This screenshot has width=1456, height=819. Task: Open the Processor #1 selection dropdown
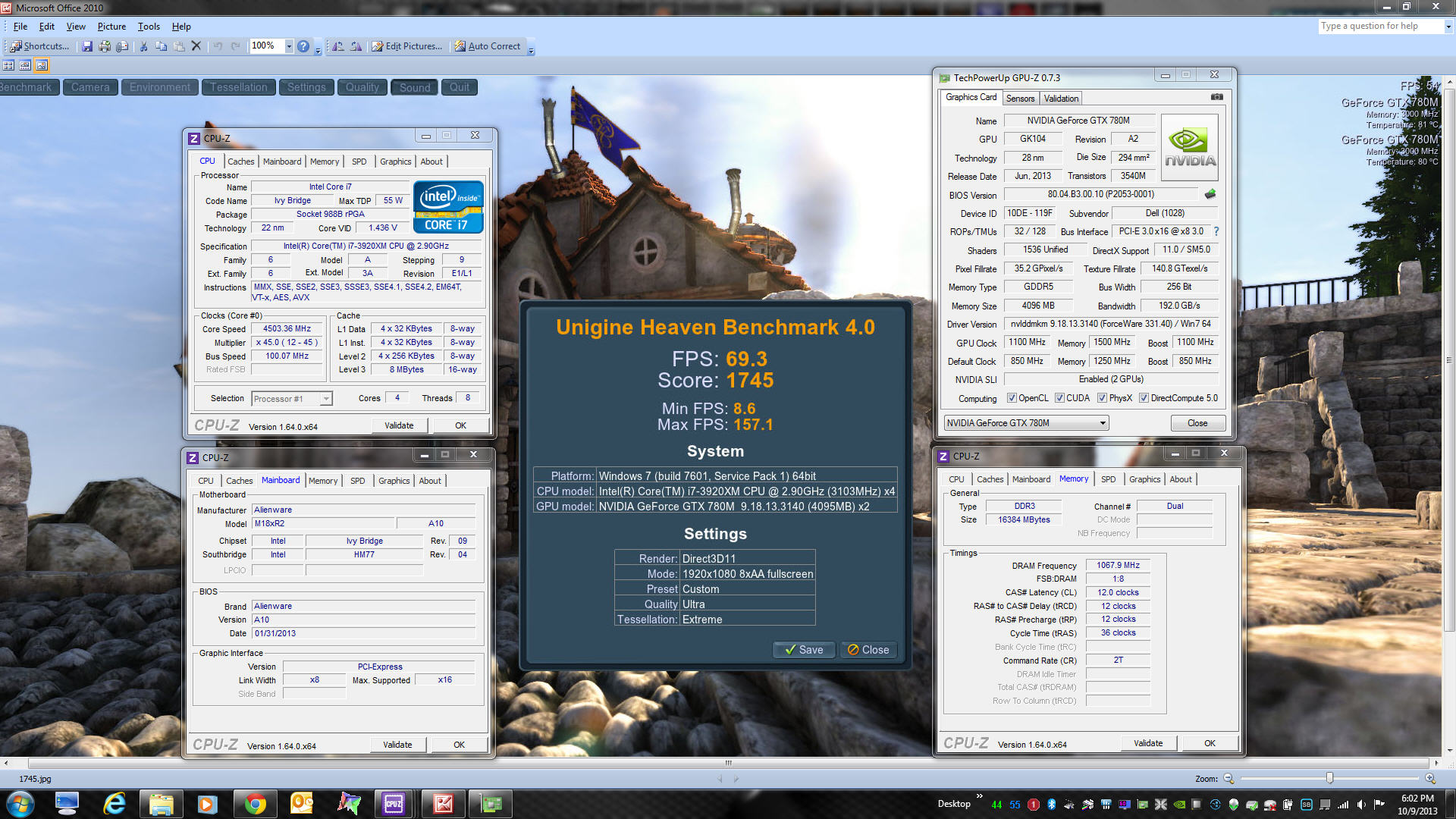coord(326,399)
